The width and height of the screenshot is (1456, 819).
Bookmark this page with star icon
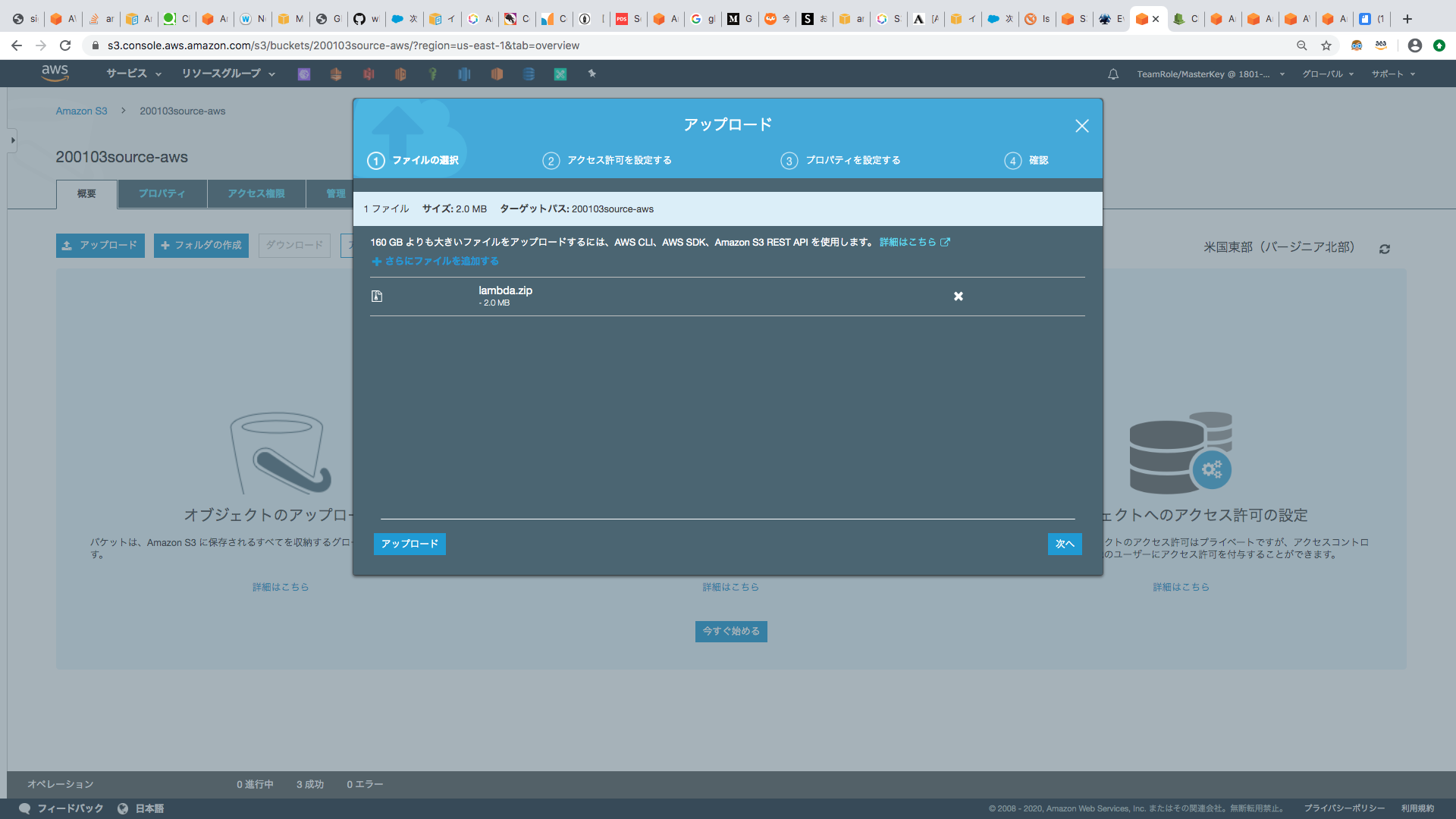coord(1326,45)
